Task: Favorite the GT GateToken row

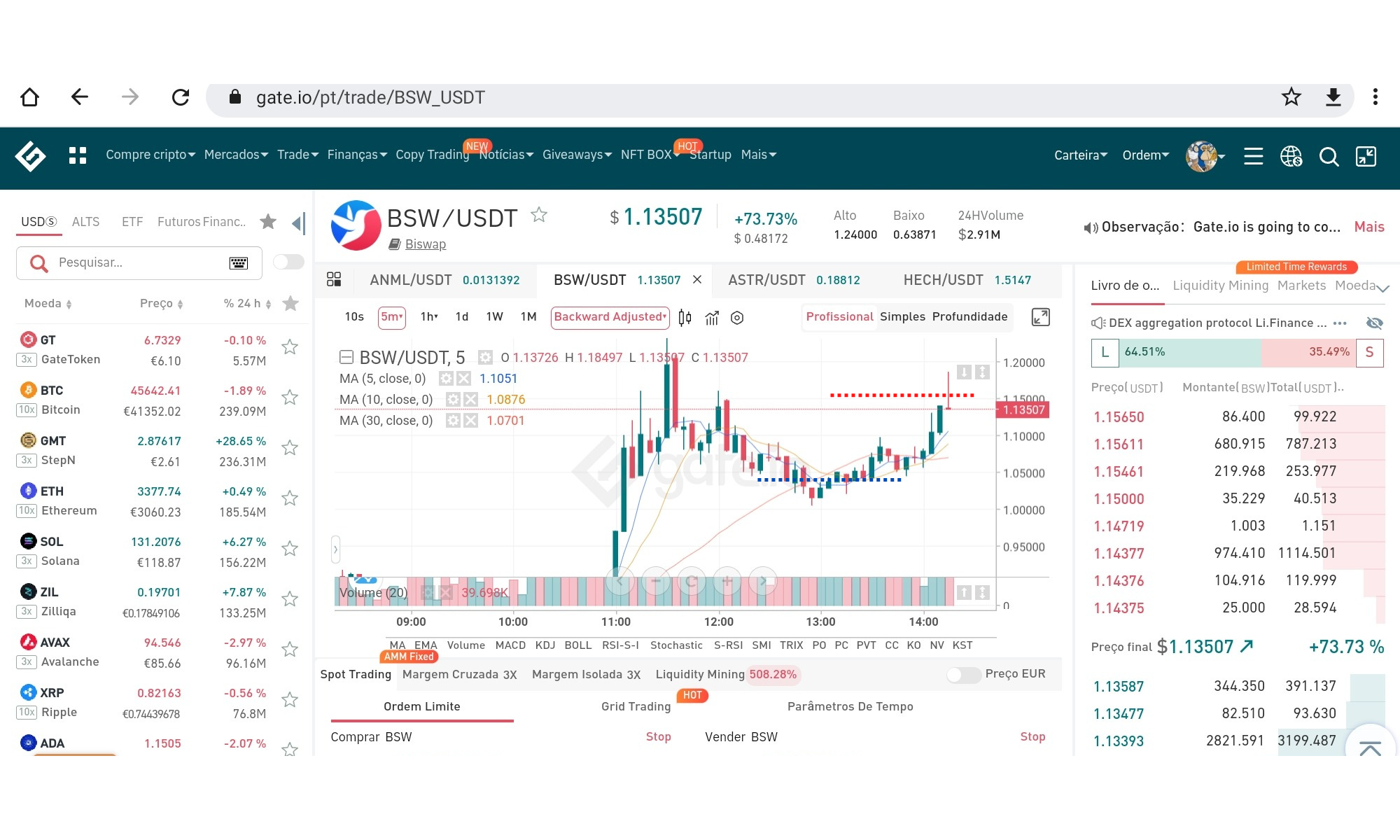Action: (290, 347)
